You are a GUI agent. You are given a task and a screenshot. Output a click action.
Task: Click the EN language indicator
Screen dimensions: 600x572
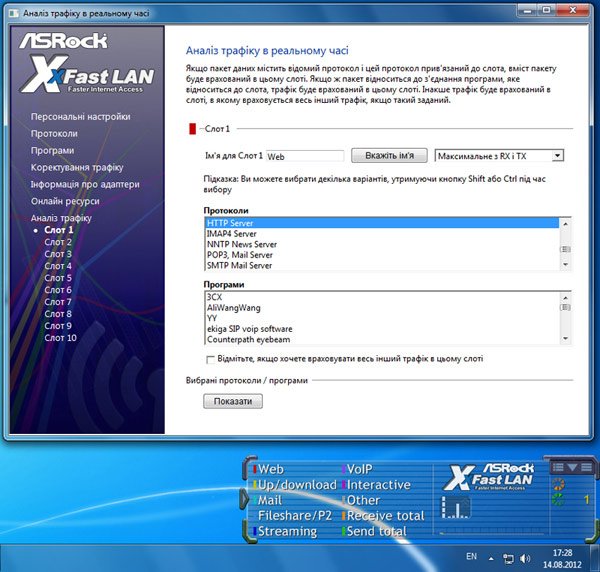point(471,556)
